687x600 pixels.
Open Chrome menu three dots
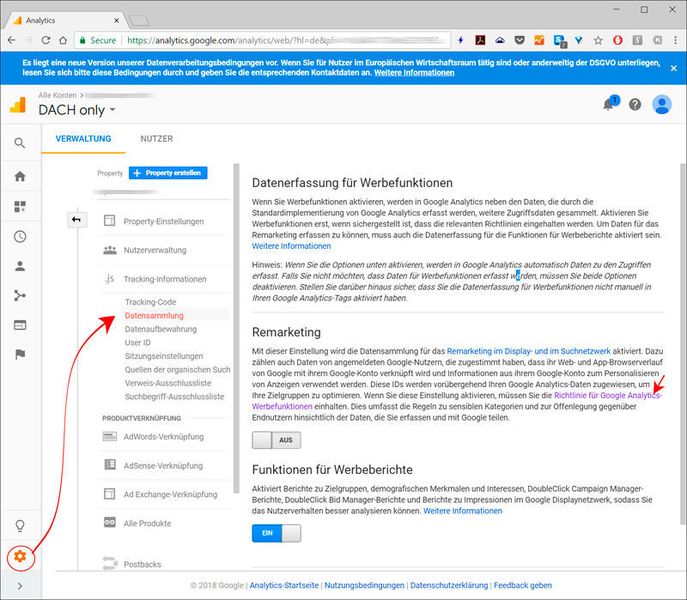pyautogui.click(x=675, y=40)
